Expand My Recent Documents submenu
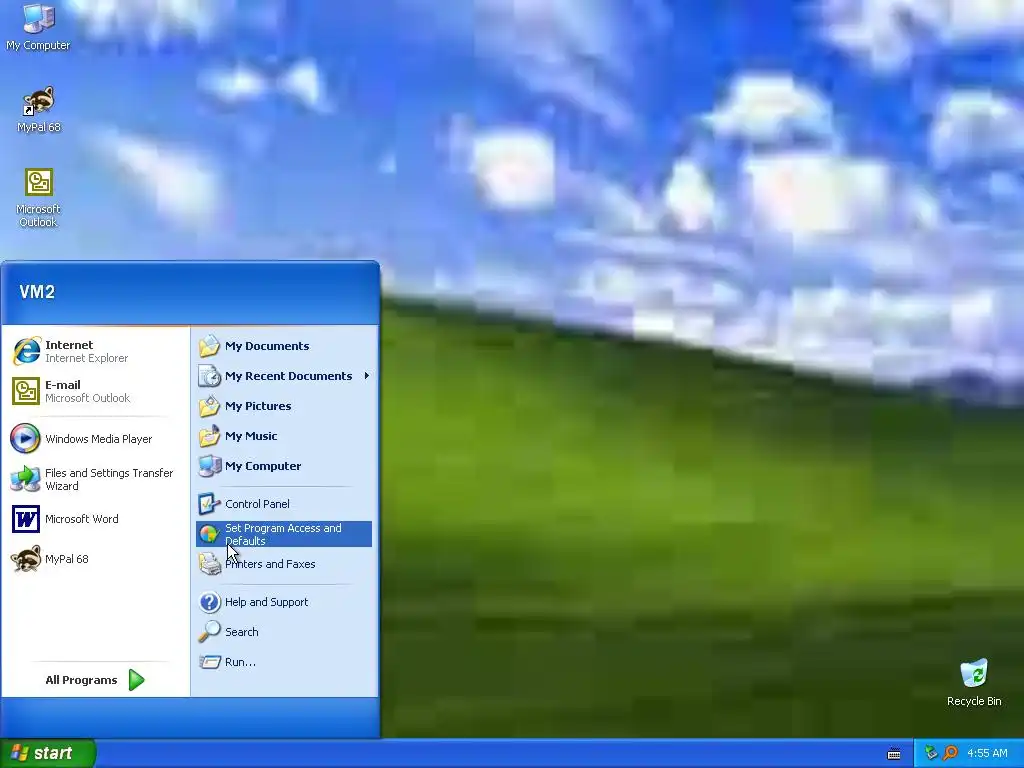The image size is (1024, 768). (x=284, y=376)
